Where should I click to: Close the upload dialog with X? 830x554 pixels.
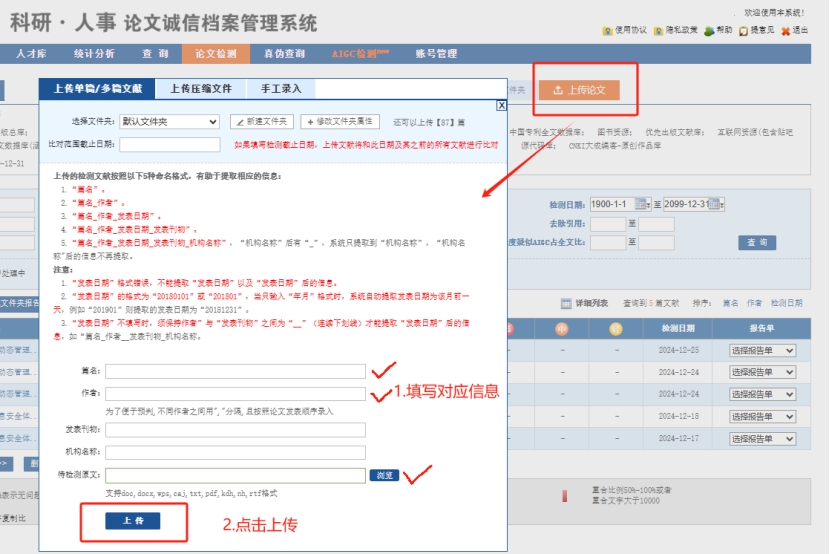click(502, 105)
